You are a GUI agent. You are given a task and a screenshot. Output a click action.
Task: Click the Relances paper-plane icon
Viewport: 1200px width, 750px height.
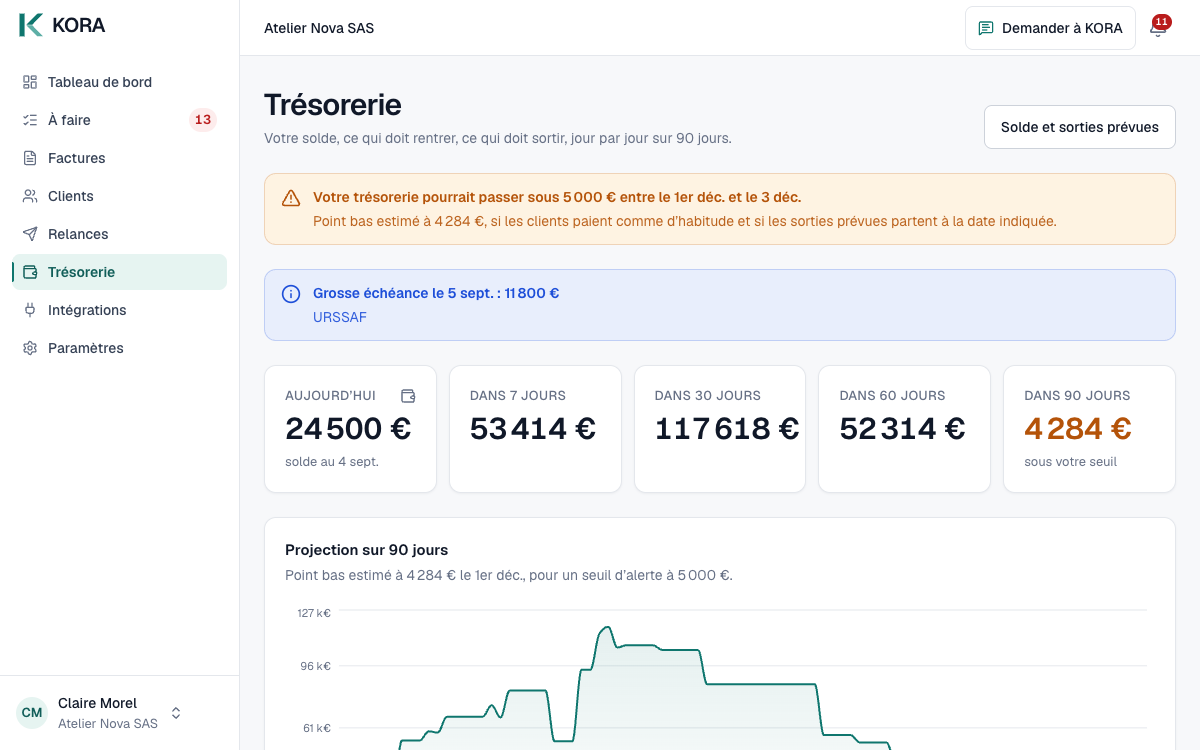(x=30, y=234)
